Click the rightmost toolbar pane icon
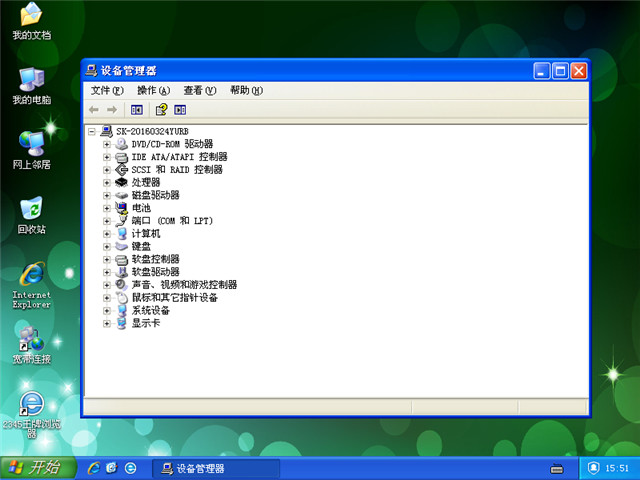 pyautogui.click(x=180, y=110)
